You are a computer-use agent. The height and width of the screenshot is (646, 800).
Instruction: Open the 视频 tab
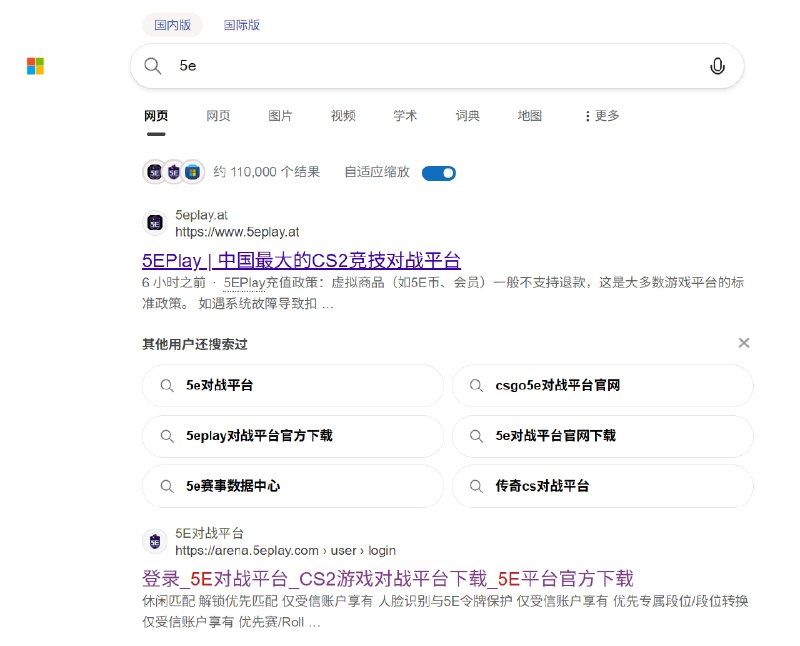pos(343,116)
